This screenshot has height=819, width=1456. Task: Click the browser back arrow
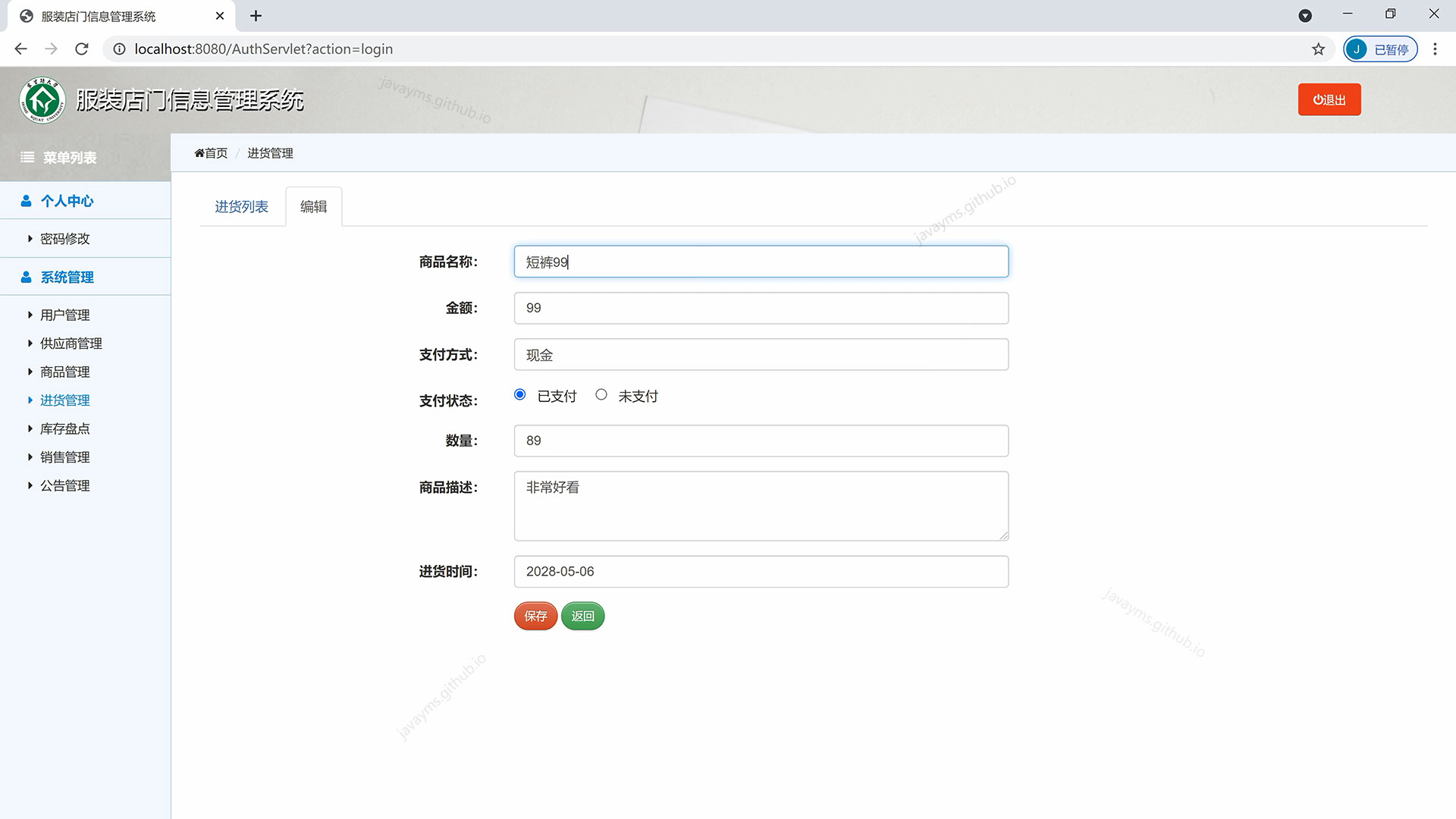tap(20, 49)
